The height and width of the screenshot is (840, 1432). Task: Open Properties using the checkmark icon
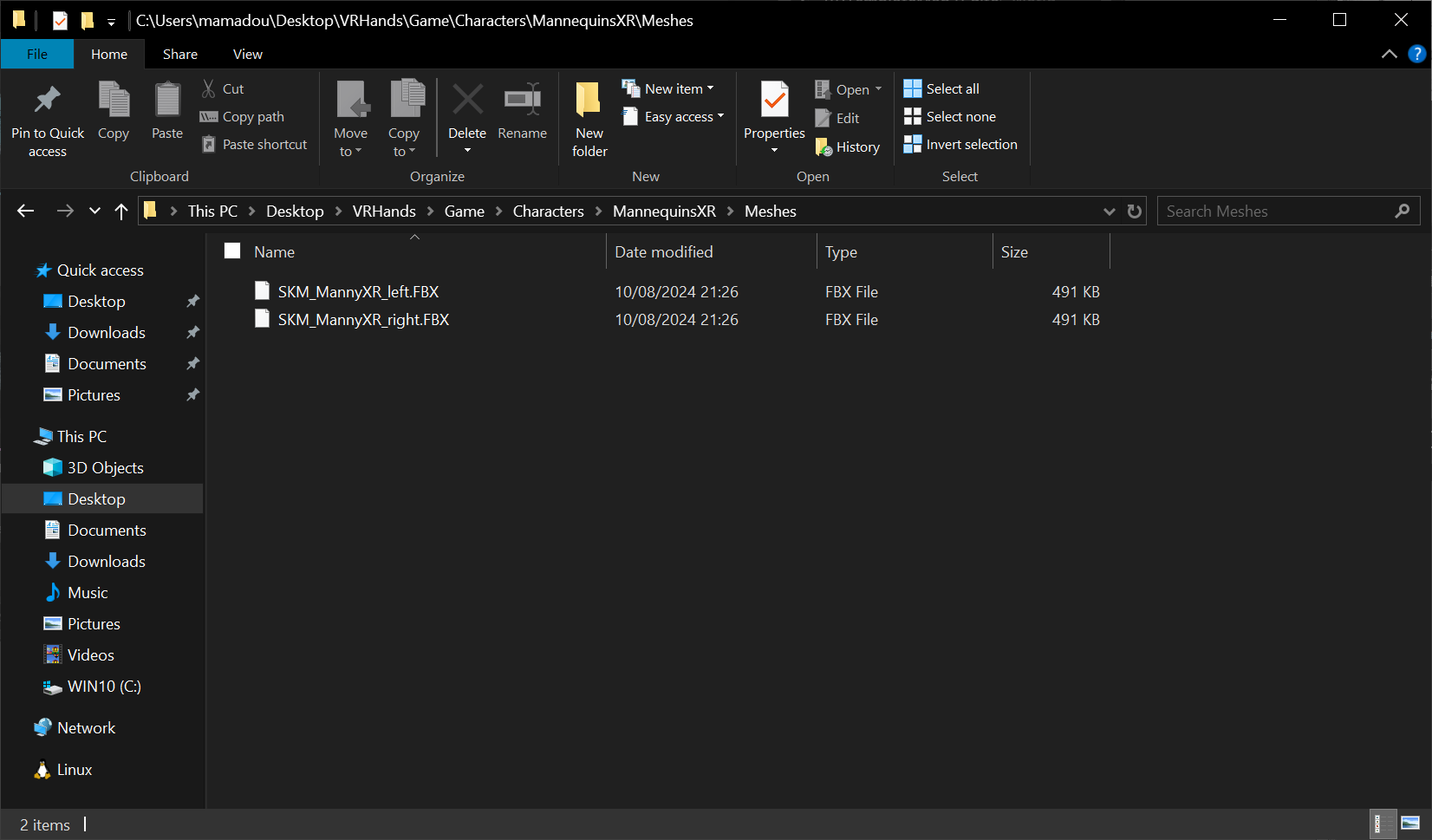click(x=774, y=101)
